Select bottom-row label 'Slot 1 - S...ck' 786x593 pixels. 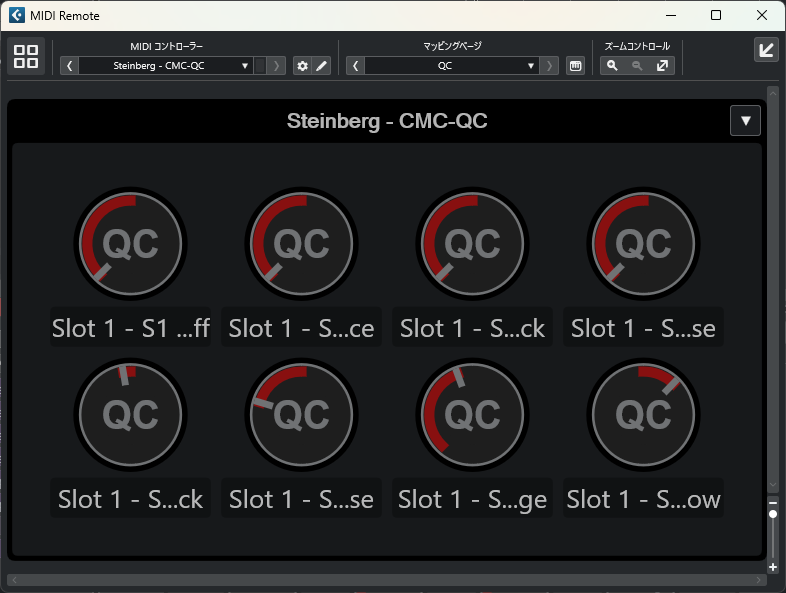[130, 499]
